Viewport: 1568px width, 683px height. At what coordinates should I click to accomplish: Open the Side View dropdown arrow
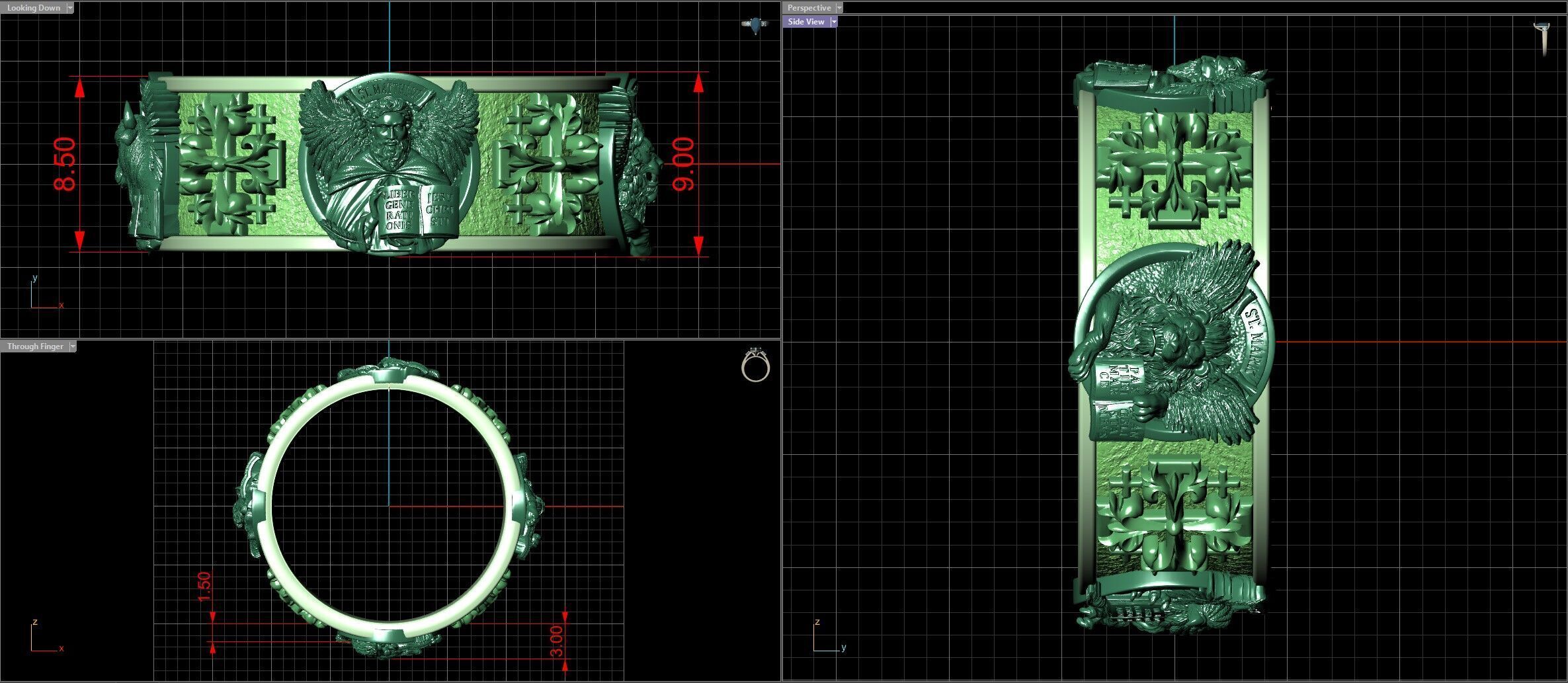[x=834, y=22]
